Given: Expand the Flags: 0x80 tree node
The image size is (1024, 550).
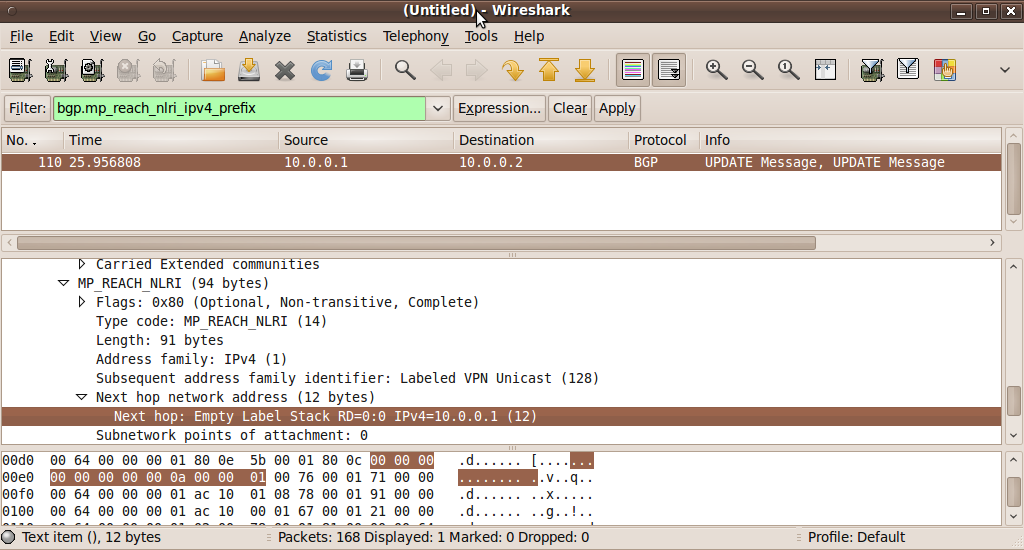Looking at the screenshot, I should pos(82,303).
